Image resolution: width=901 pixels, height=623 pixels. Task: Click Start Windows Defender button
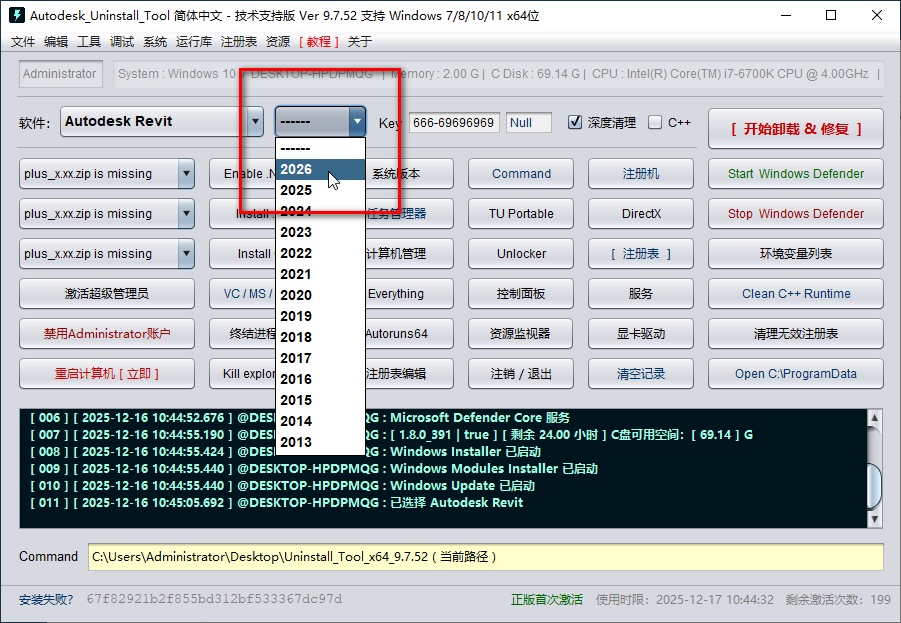pos(795,174)
